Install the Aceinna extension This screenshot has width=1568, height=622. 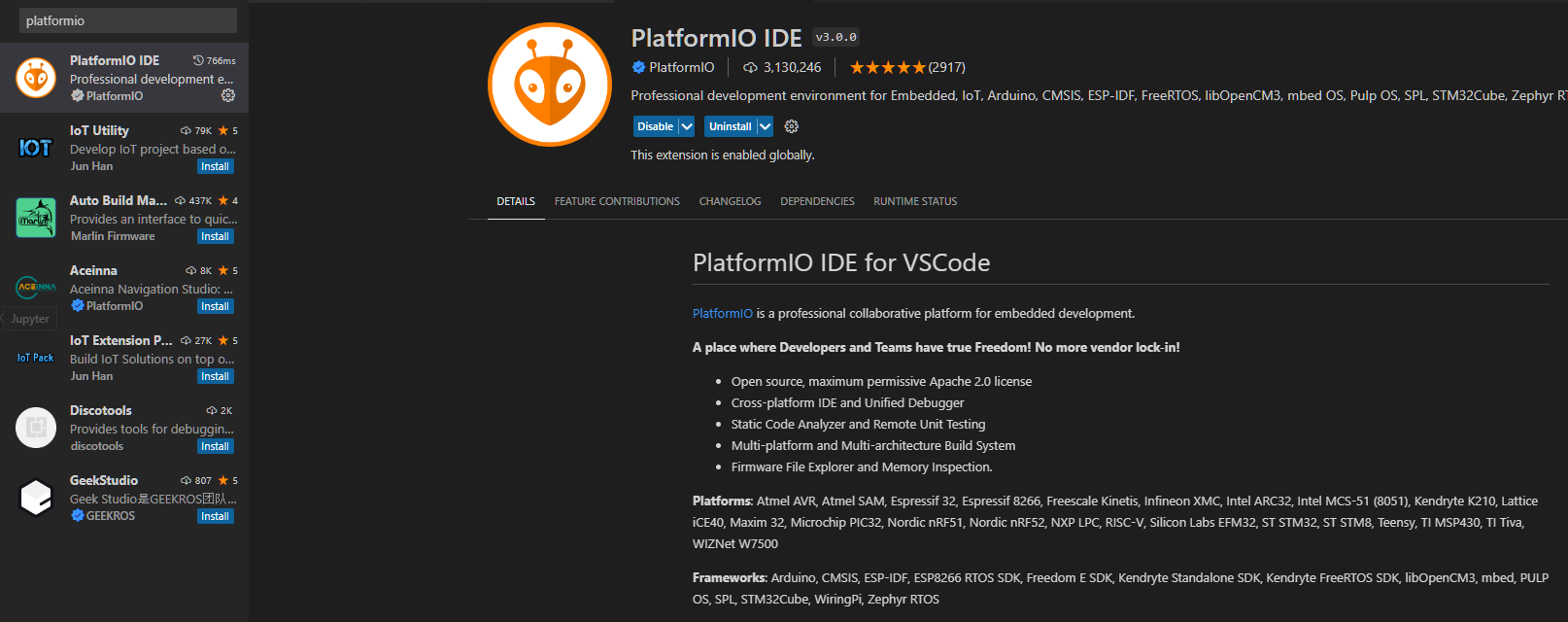point(215,306)
